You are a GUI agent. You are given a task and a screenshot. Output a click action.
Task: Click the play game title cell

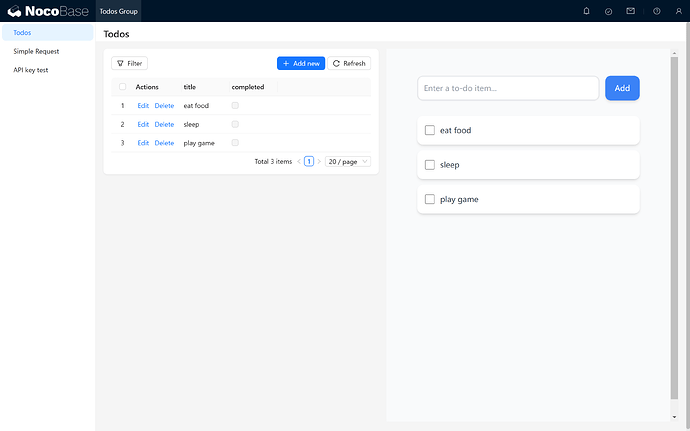click(199, 143)
